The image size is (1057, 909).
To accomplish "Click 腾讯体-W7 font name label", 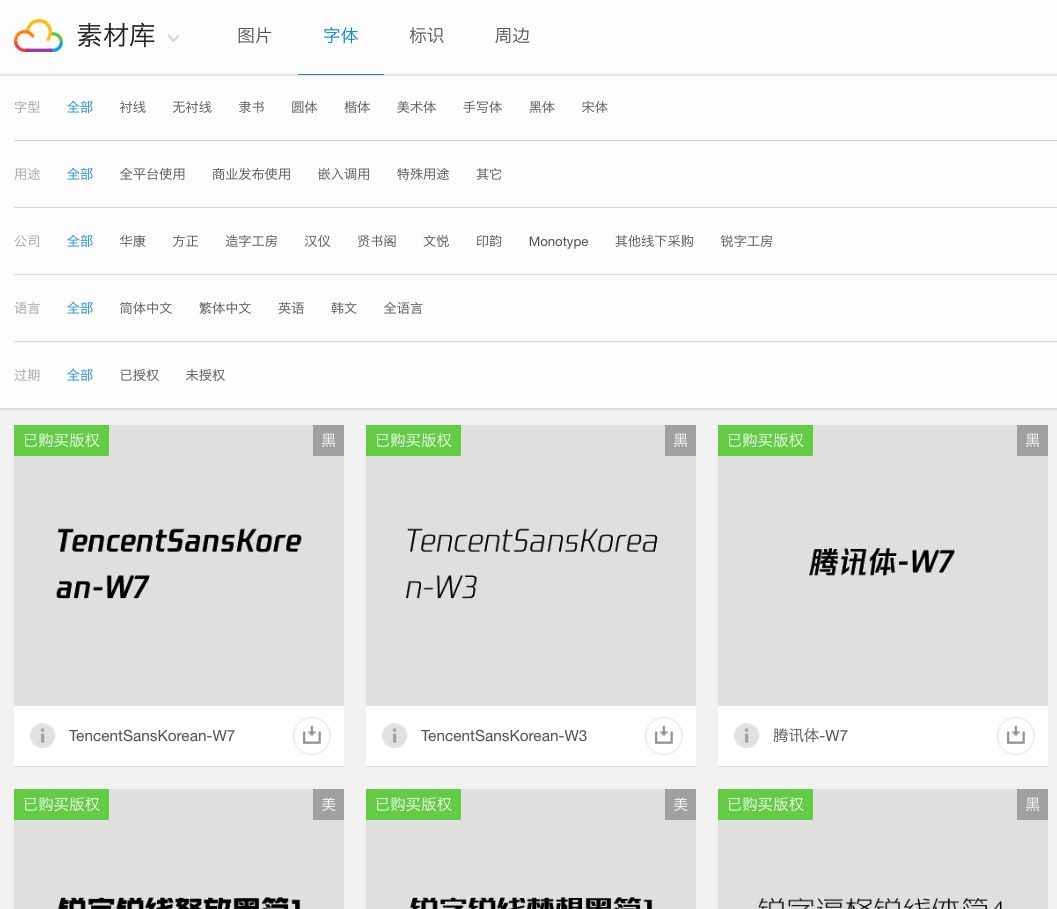I will tap(810, 736).
